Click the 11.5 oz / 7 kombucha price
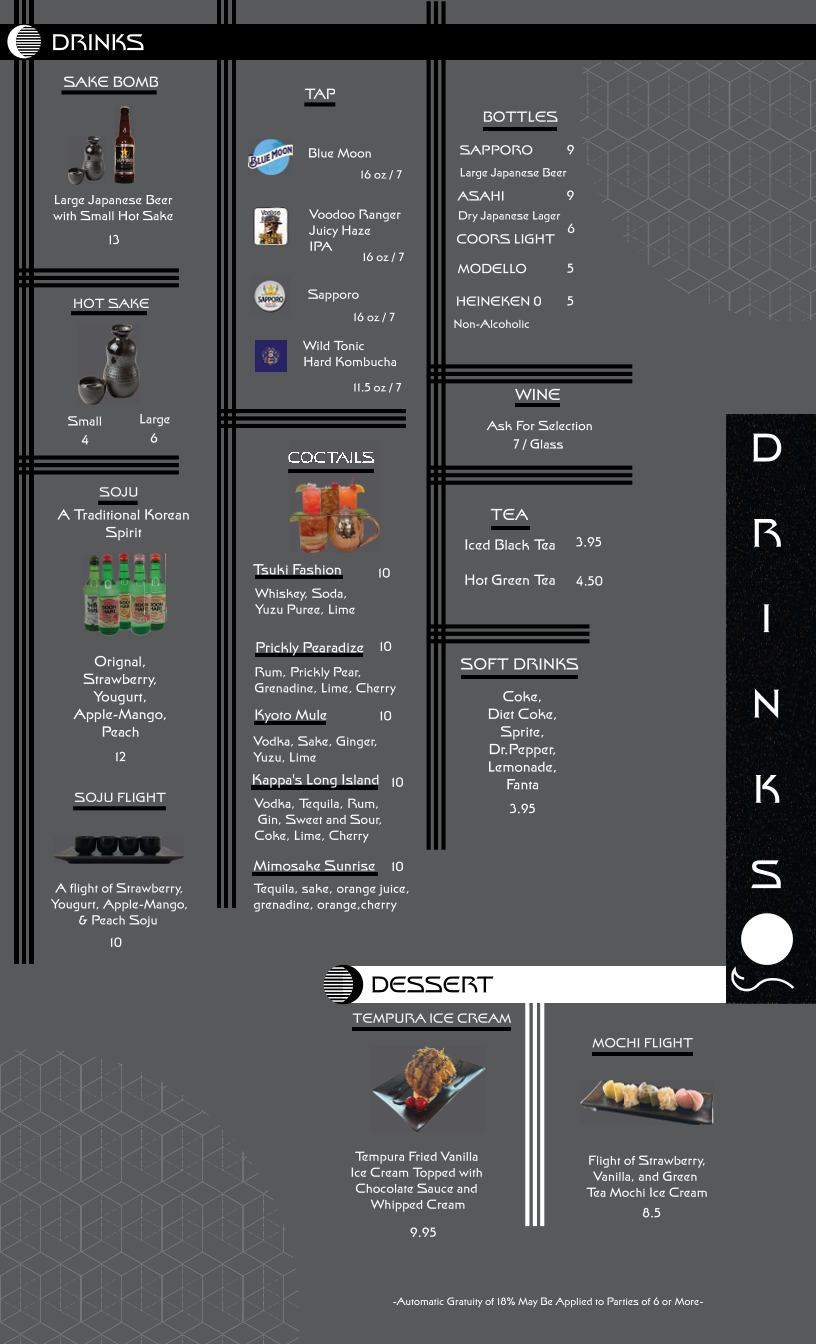This screenshot has height=1344, width=816. (x=377, y=387)
